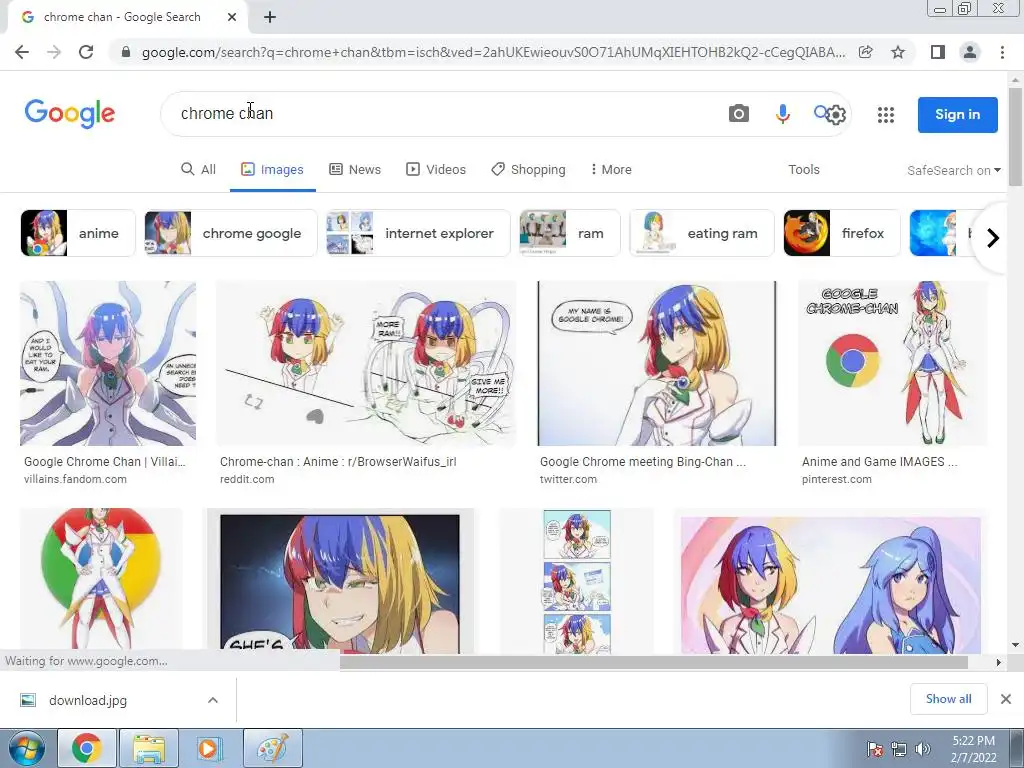Open Chrome from the taskbar
This screenshot has width=1024, height=768.
click(x=86, y=748)
